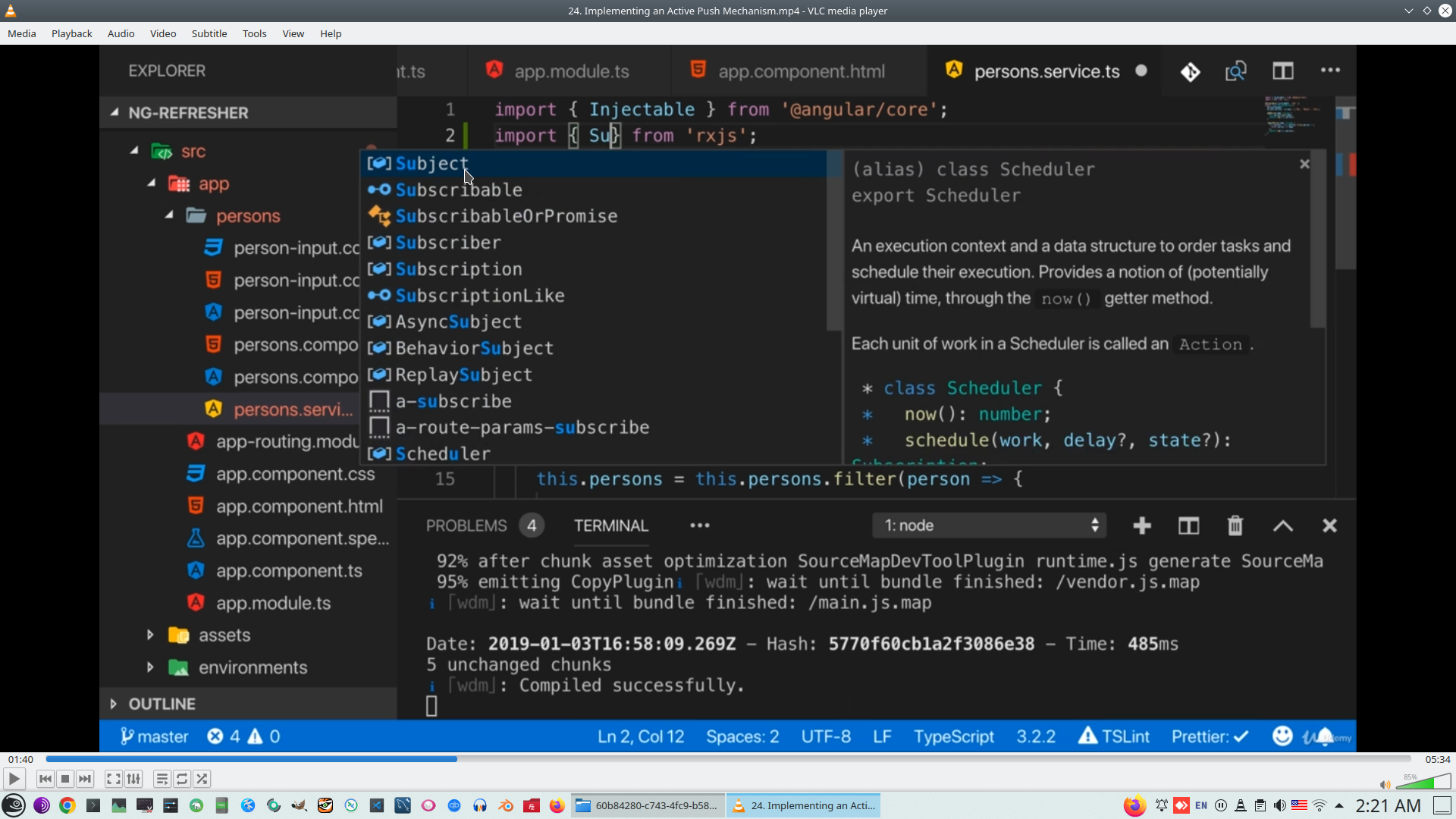Switch to file manager taskbar window

(x=649, y=805)
